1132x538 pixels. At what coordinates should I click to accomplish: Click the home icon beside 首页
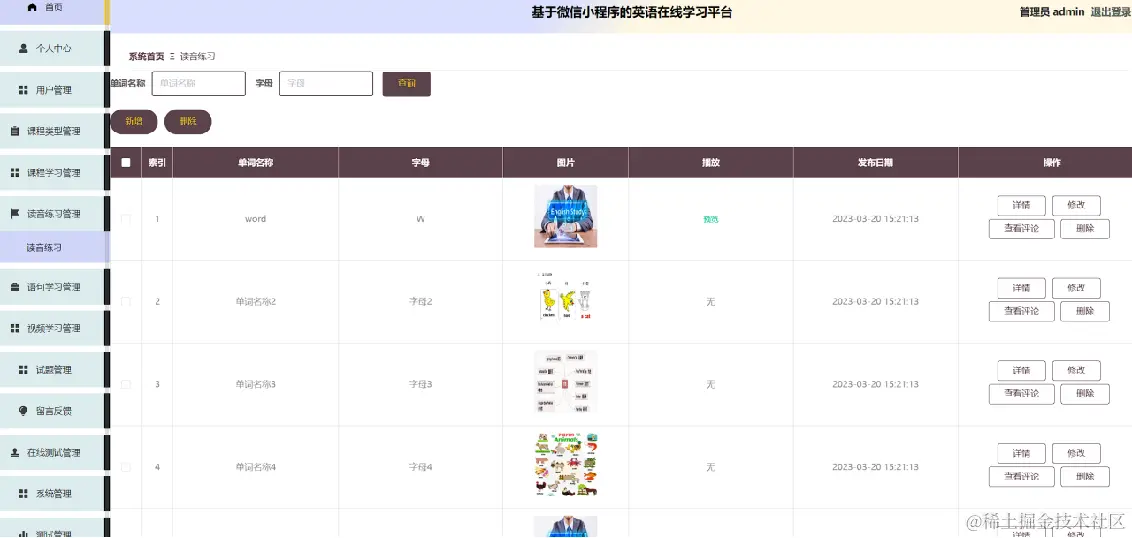coord(31,7)
